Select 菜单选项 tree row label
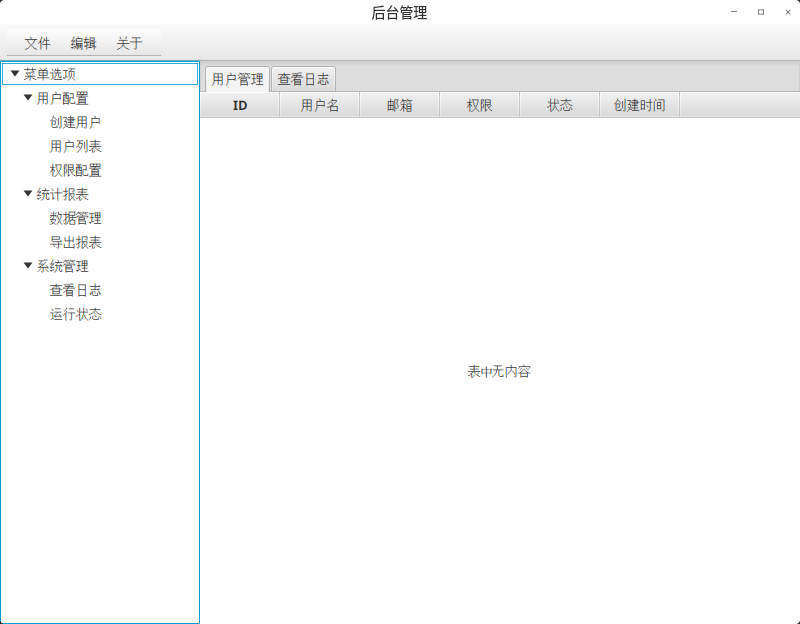This screenshot has height=624, width=800. [x=49, y=74]
